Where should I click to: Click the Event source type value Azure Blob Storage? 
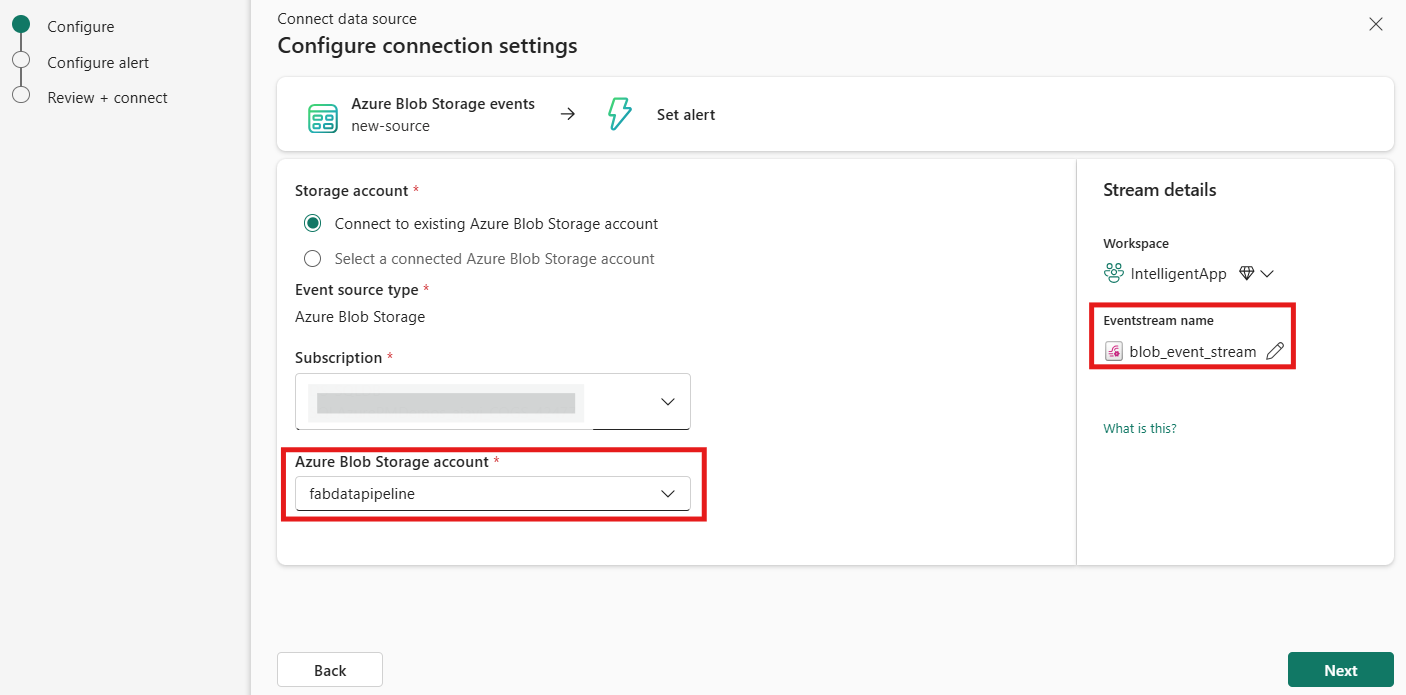coord(360,317)
